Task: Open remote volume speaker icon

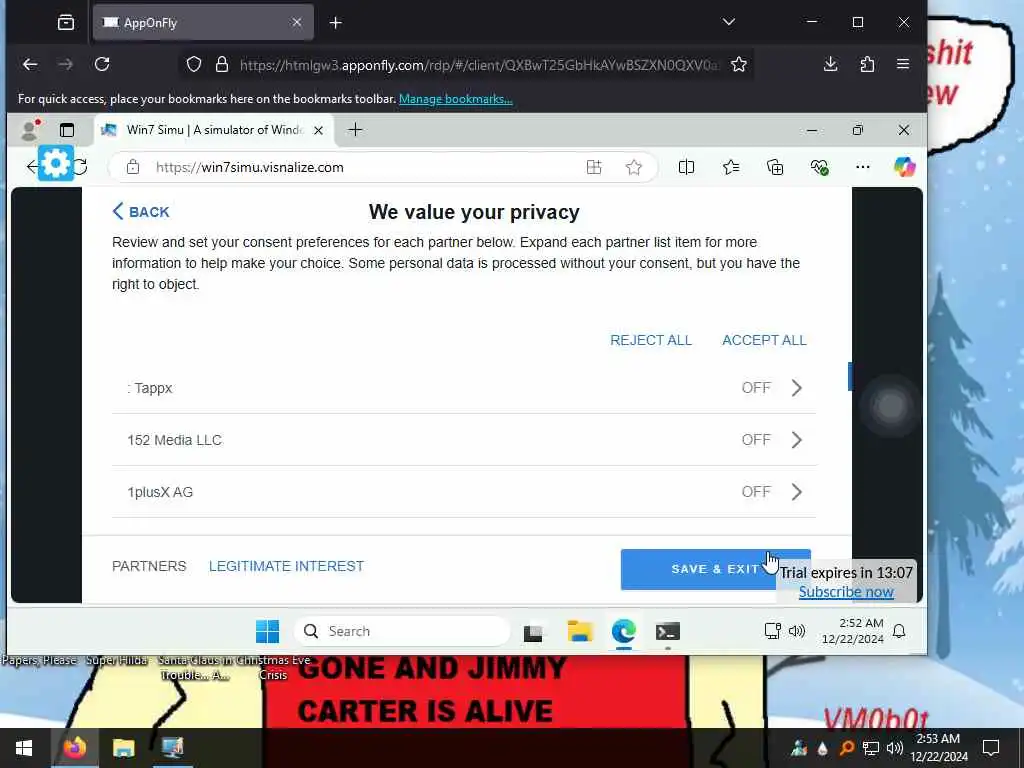Action: coord(797,631)
